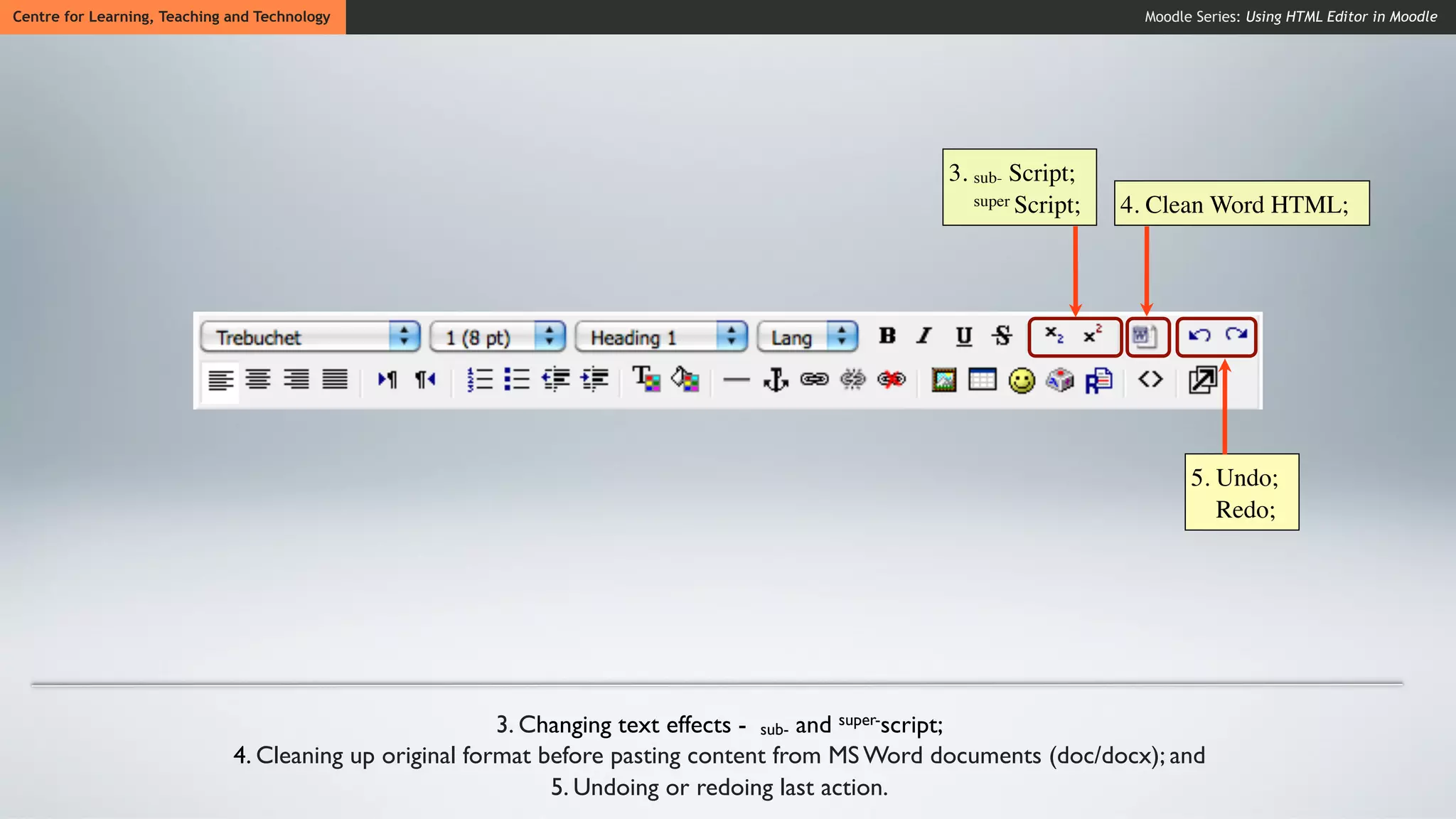Toggle underline formatting
1456x819 pixels.
click(x=963, y=336)
